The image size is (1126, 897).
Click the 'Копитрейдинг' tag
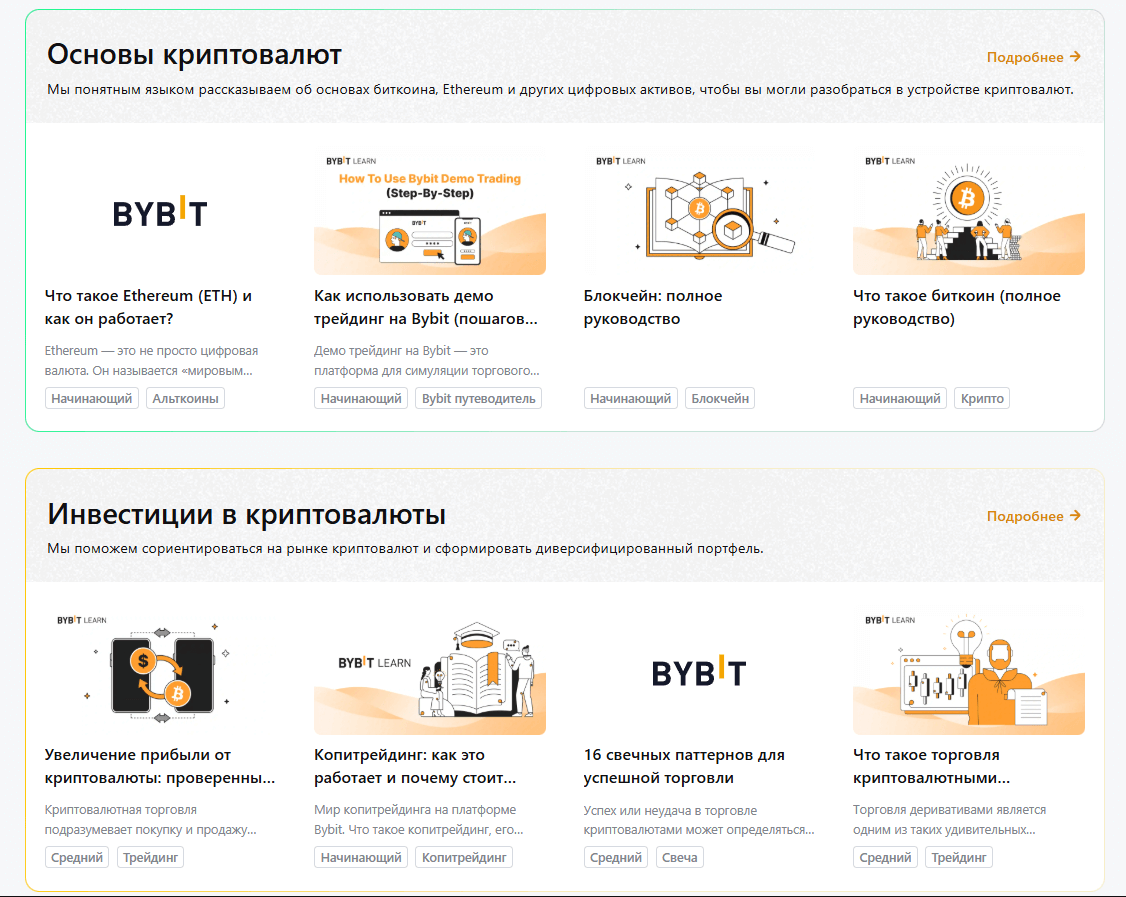pos(464,858)
